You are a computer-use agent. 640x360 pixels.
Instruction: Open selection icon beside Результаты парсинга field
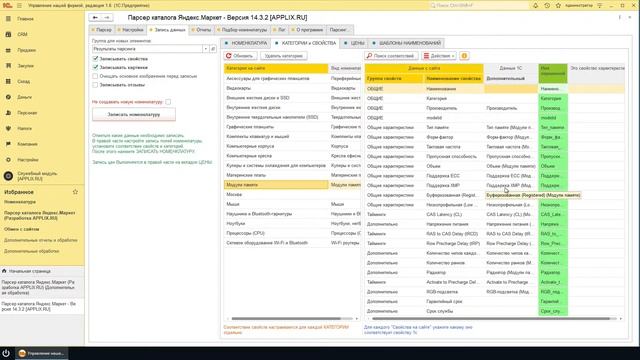(x=213, y=49)
